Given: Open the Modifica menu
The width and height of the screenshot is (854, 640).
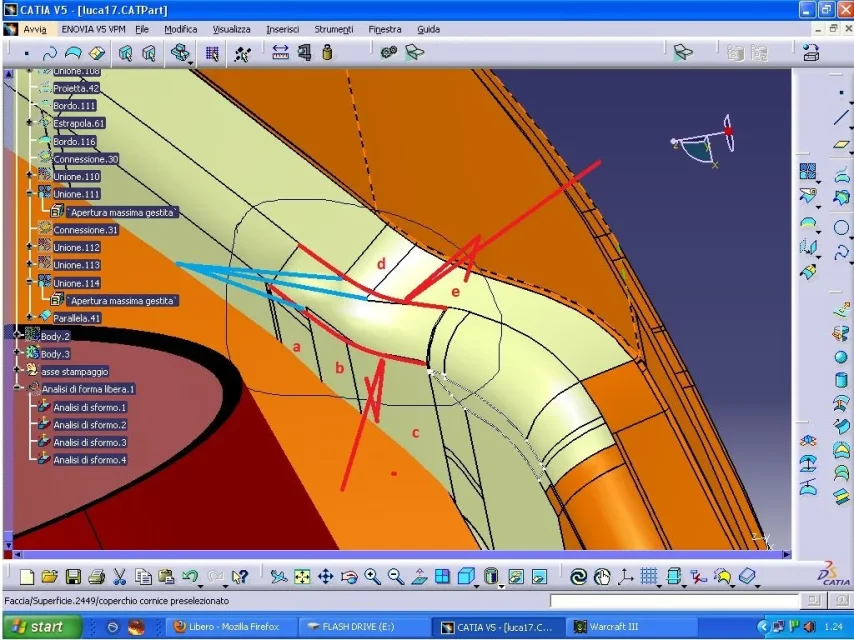Looking at the screenshot, I should (180, 29).
